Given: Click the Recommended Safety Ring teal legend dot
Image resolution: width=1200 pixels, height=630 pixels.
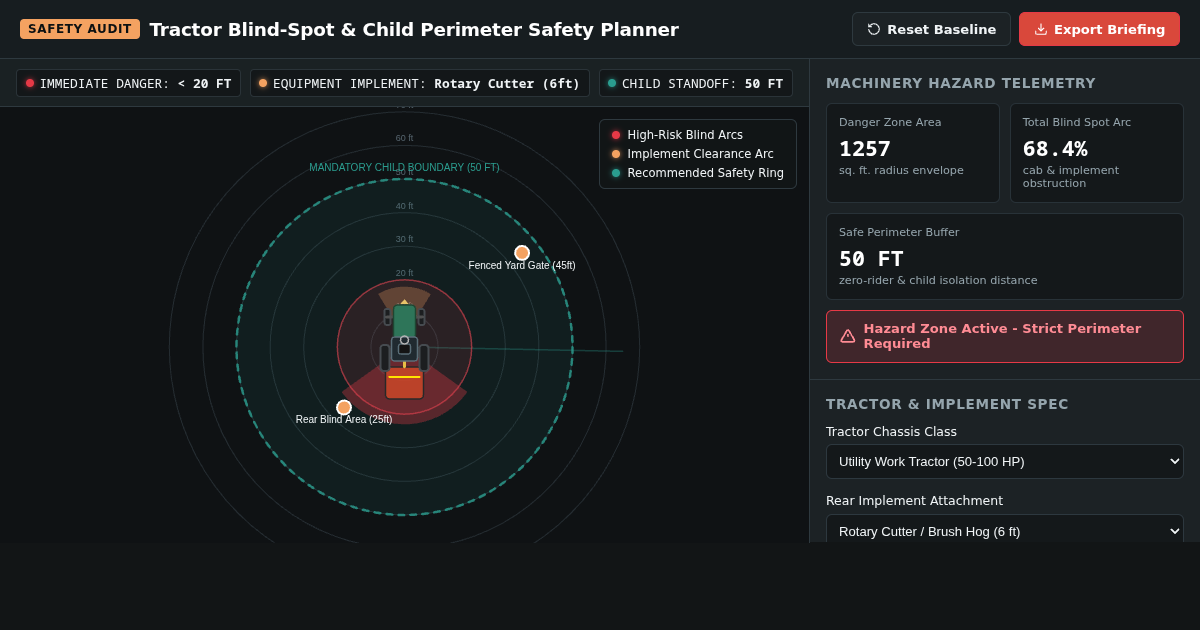Looking at the screenshot, I should point(616,173).
